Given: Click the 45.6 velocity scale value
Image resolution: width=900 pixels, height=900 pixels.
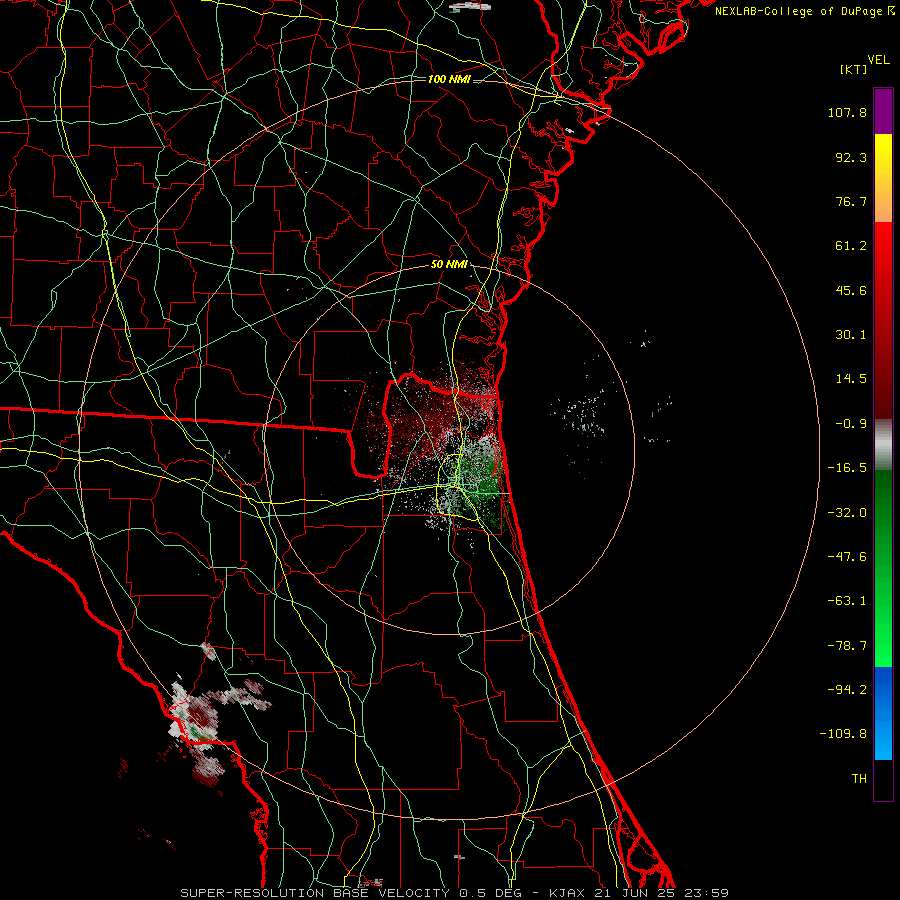Looking at the screenshot, I should (851, 290).
